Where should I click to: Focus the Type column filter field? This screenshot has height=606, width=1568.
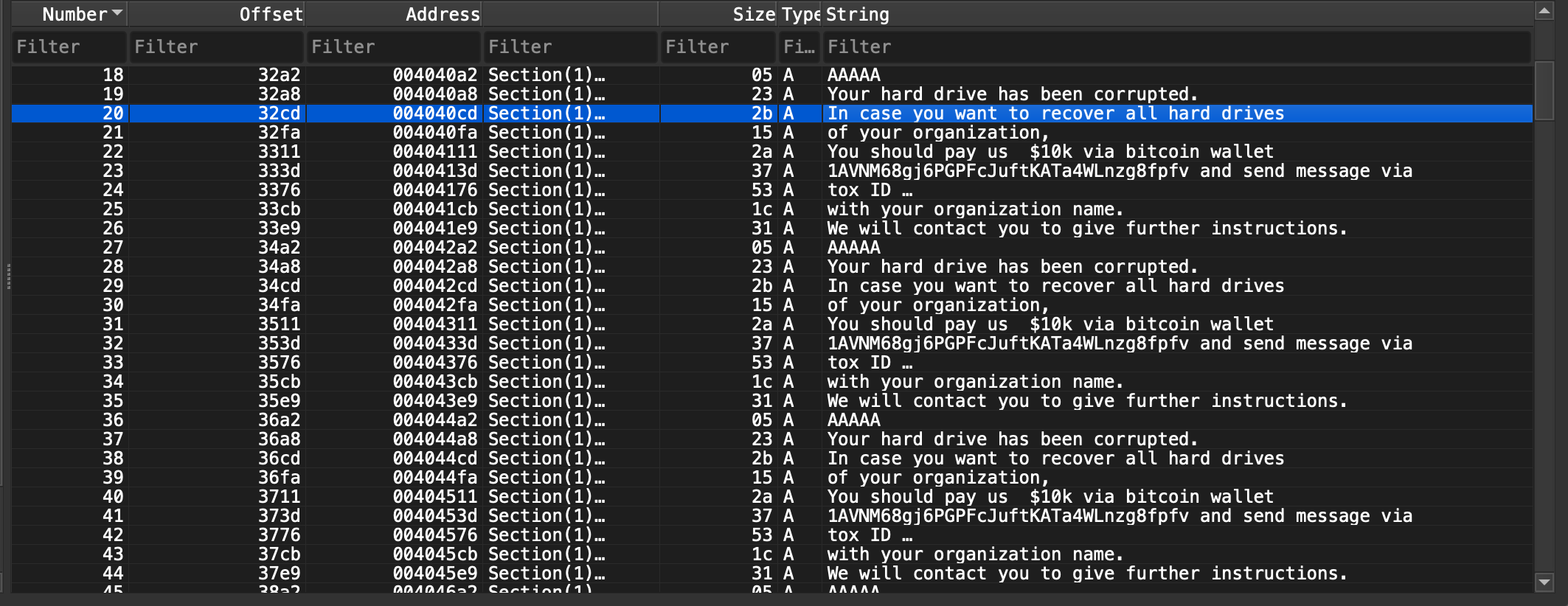point(799,47)
